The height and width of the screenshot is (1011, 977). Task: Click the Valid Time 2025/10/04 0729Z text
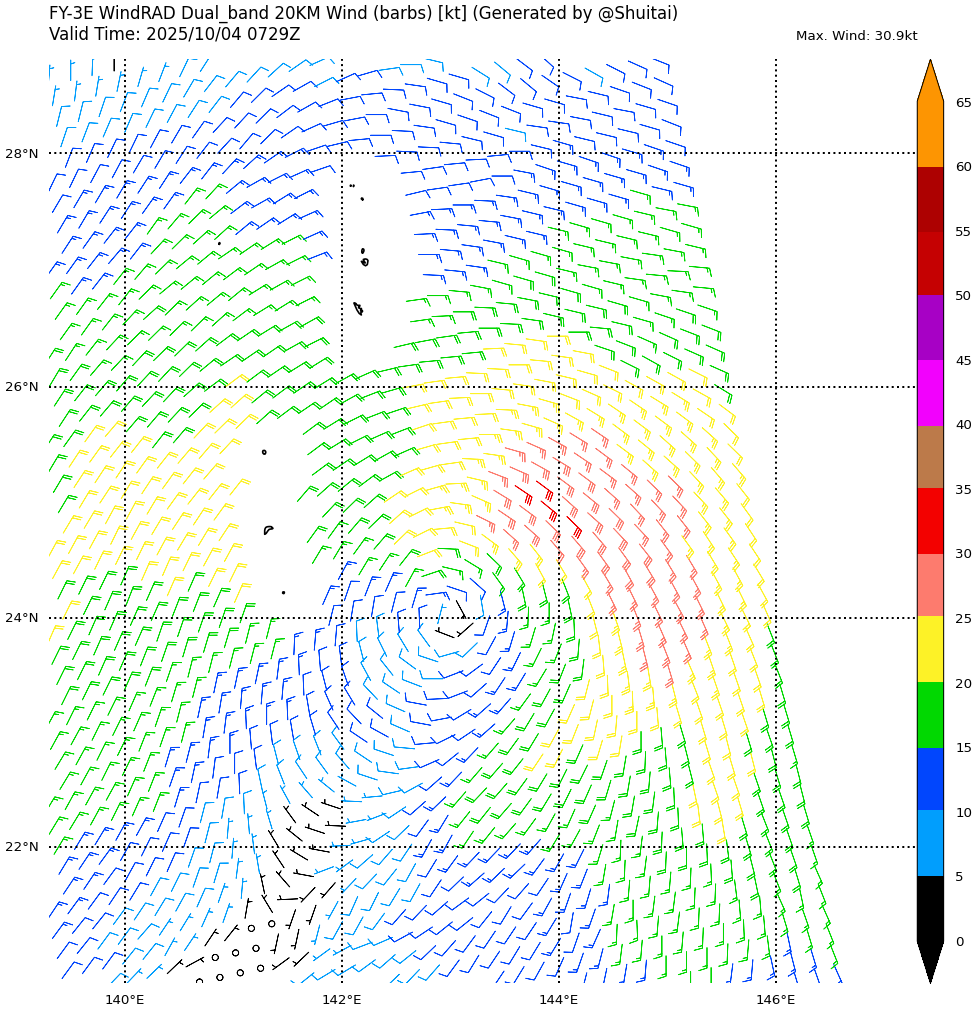(174, 35)
